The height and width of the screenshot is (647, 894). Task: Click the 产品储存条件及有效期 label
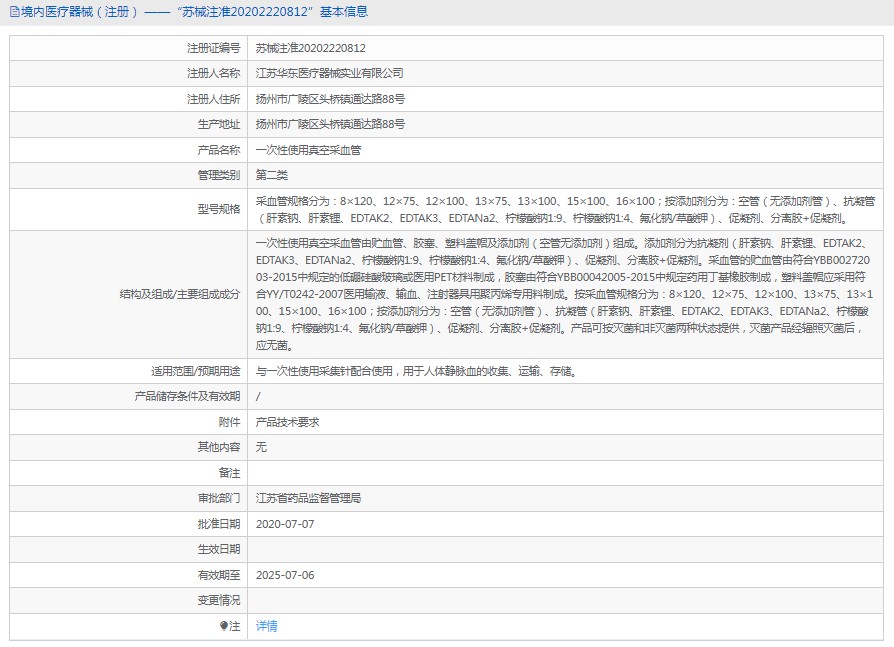tap(188, 396)
